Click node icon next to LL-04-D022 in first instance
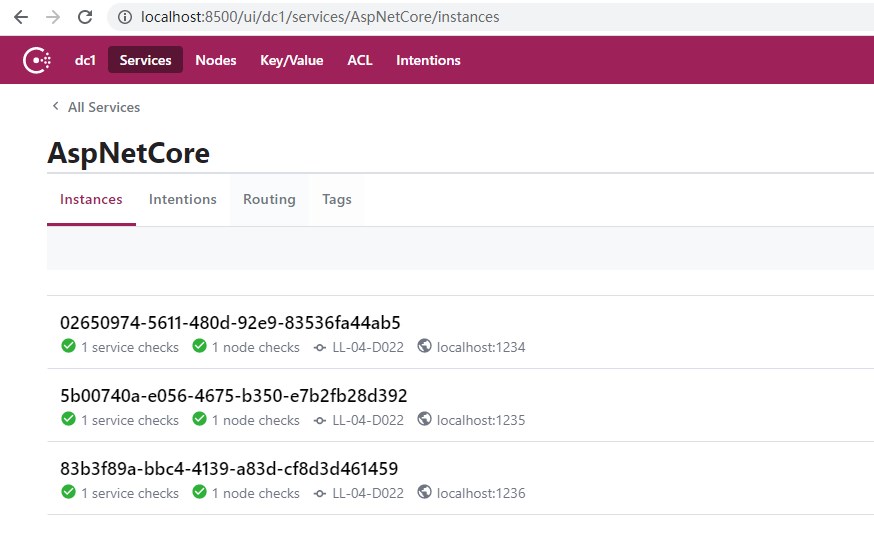 [x=319, y=348]
